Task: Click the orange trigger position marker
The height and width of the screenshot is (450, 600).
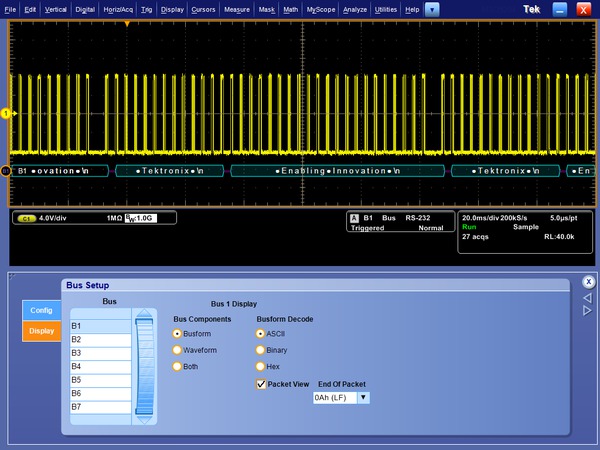Action: coord(127,23)
